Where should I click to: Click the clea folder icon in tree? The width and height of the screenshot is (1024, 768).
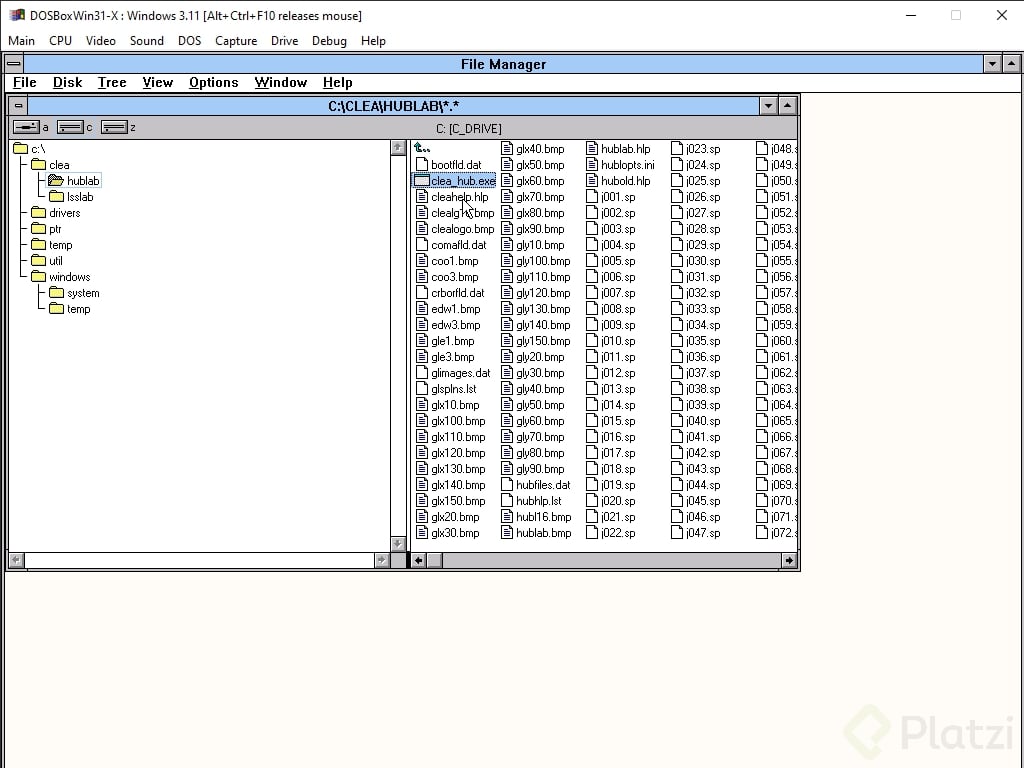(x=39, y=165)
